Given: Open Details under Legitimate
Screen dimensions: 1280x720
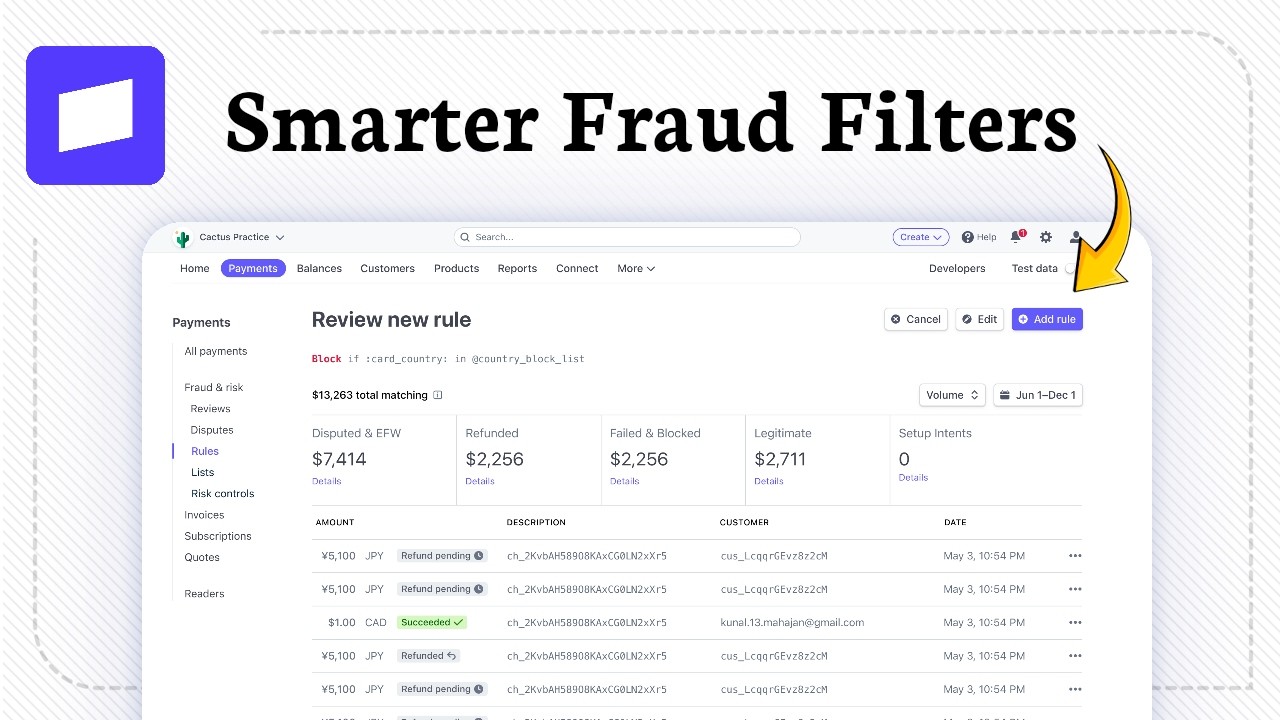Looking at the screenshot, I should 769,481.
